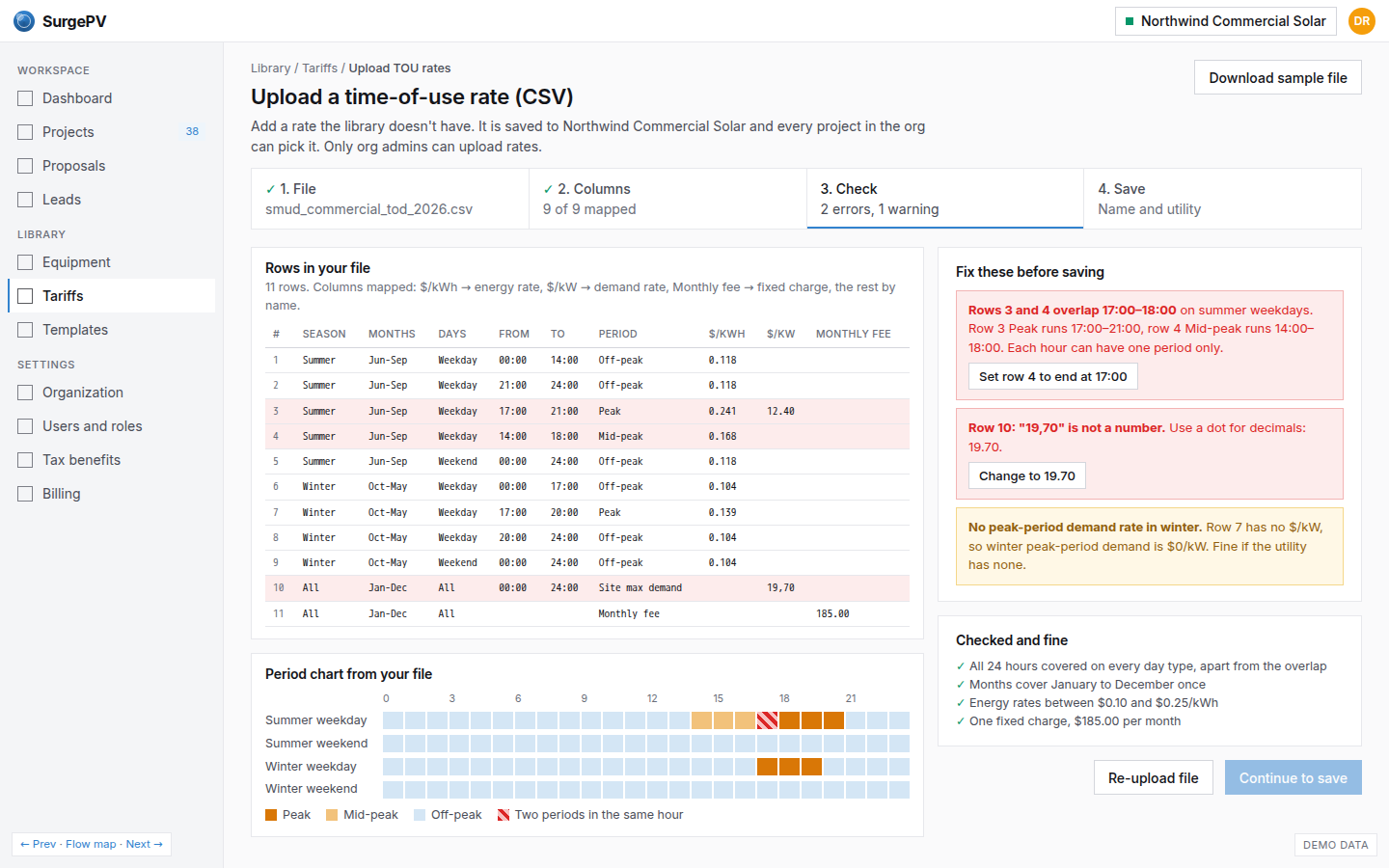Image resolution: width=1389 pixels, height=868 pixels.
Task: Select the 3. Check step tab
Action: (945, 199)
